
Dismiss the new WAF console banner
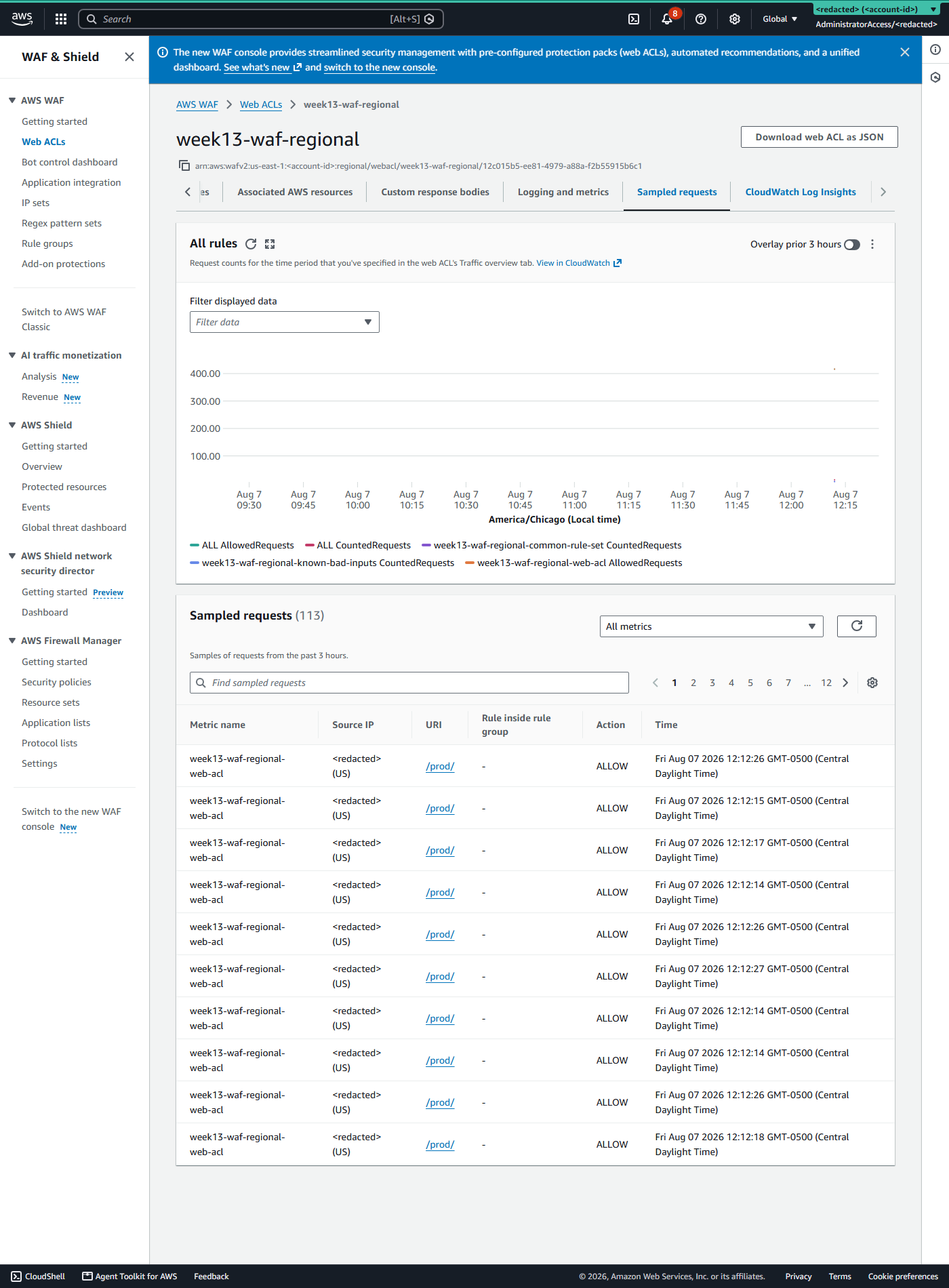(904, 52)
